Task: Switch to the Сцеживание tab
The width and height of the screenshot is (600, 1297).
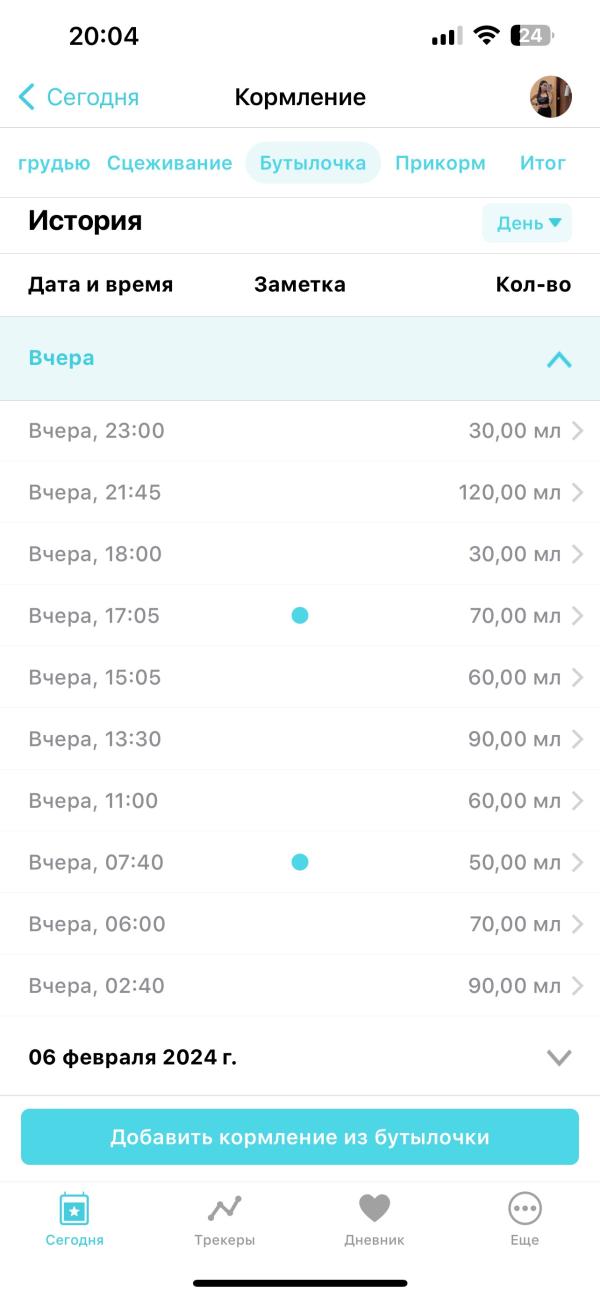Action: coord(169,163)
